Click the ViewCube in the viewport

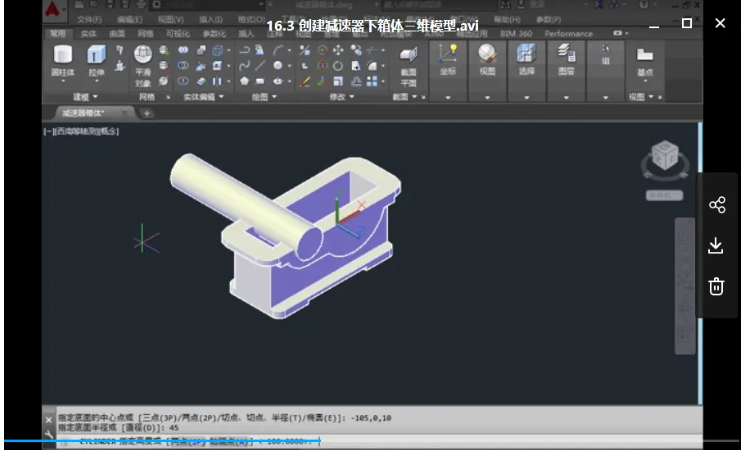tap(665, 156)
